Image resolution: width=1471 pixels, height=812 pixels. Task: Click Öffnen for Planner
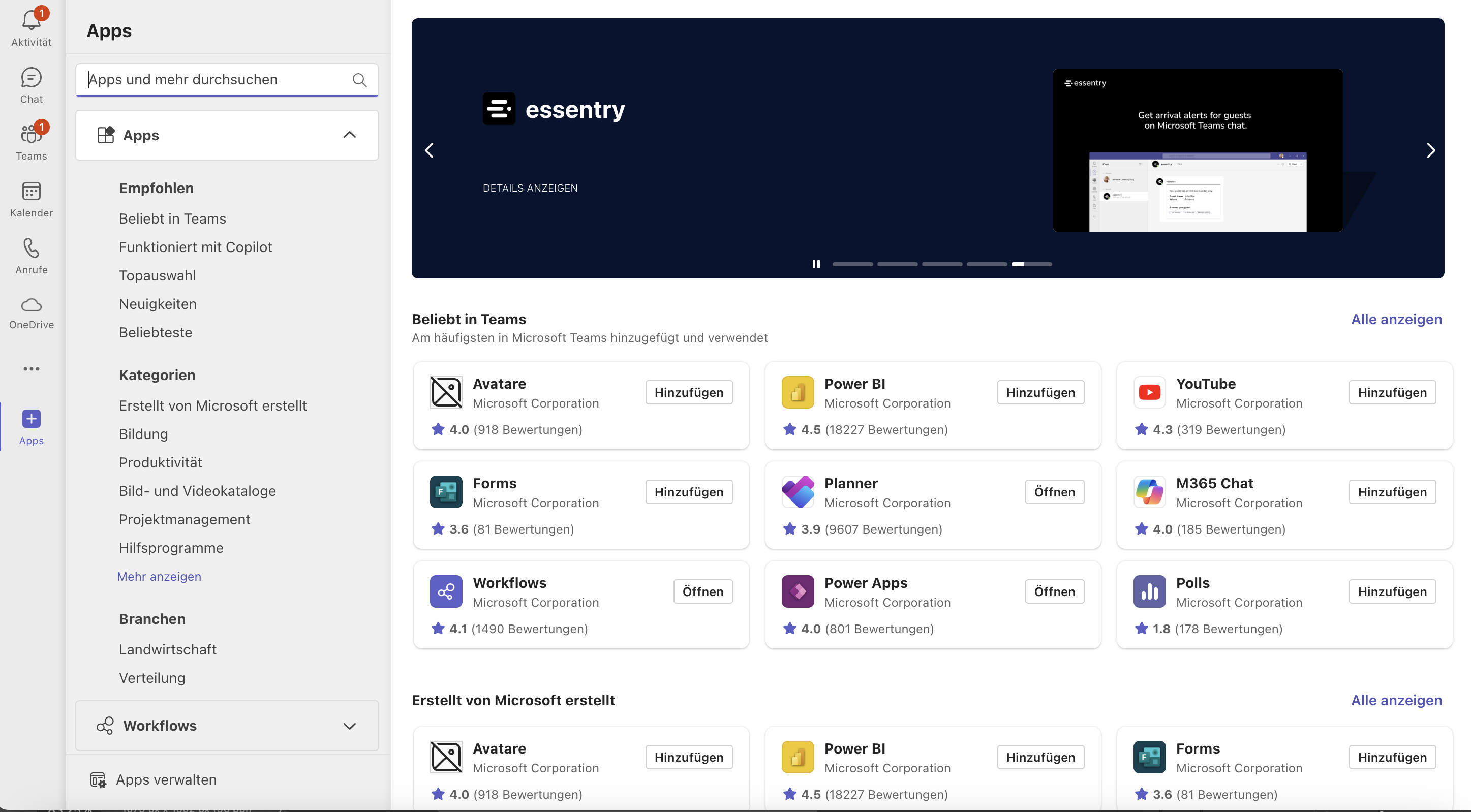click(1054, 492)
